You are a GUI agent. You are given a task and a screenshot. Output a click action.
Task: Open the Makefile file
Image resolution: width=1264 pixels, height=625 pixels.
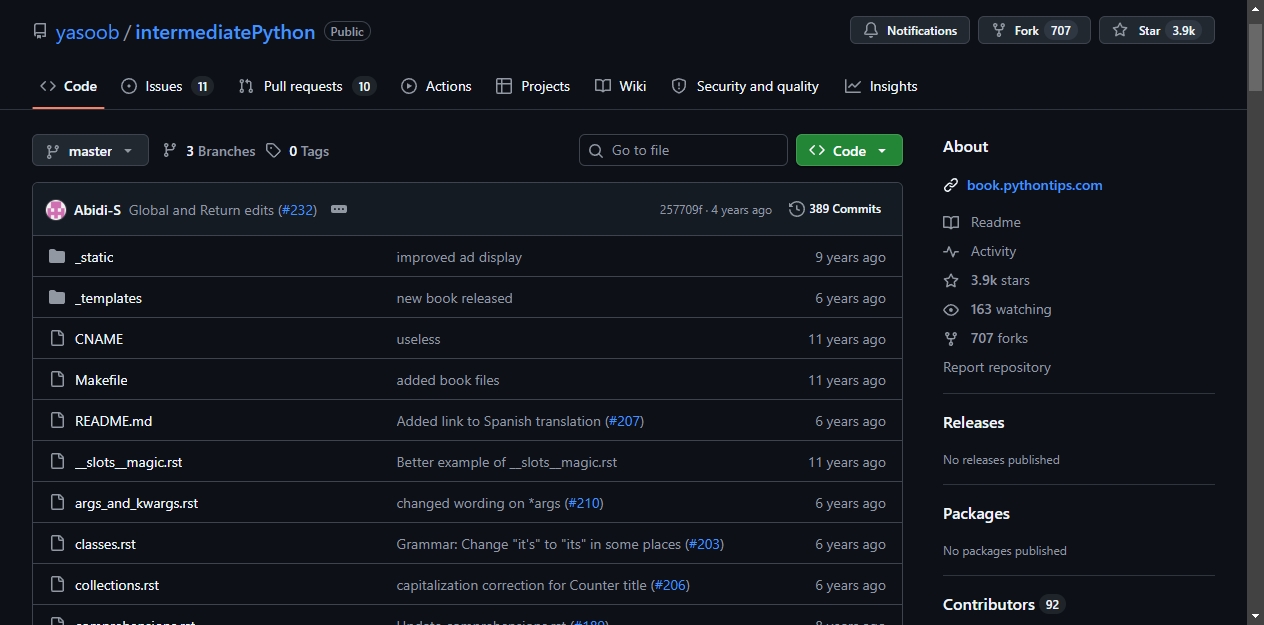tap(101, 380)
